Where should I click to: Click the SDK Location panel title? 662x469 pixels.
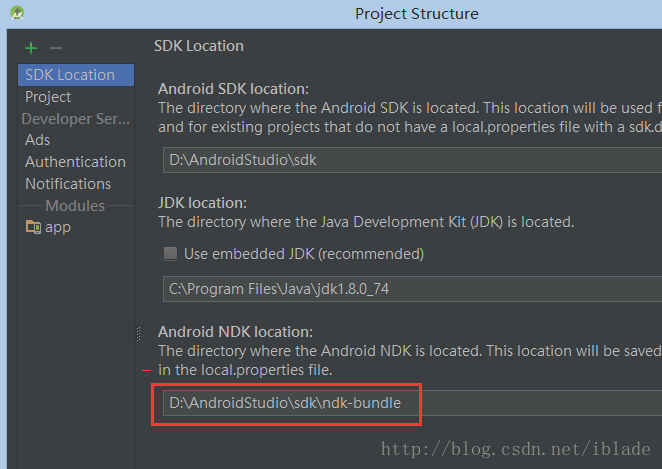click(199, 46)
